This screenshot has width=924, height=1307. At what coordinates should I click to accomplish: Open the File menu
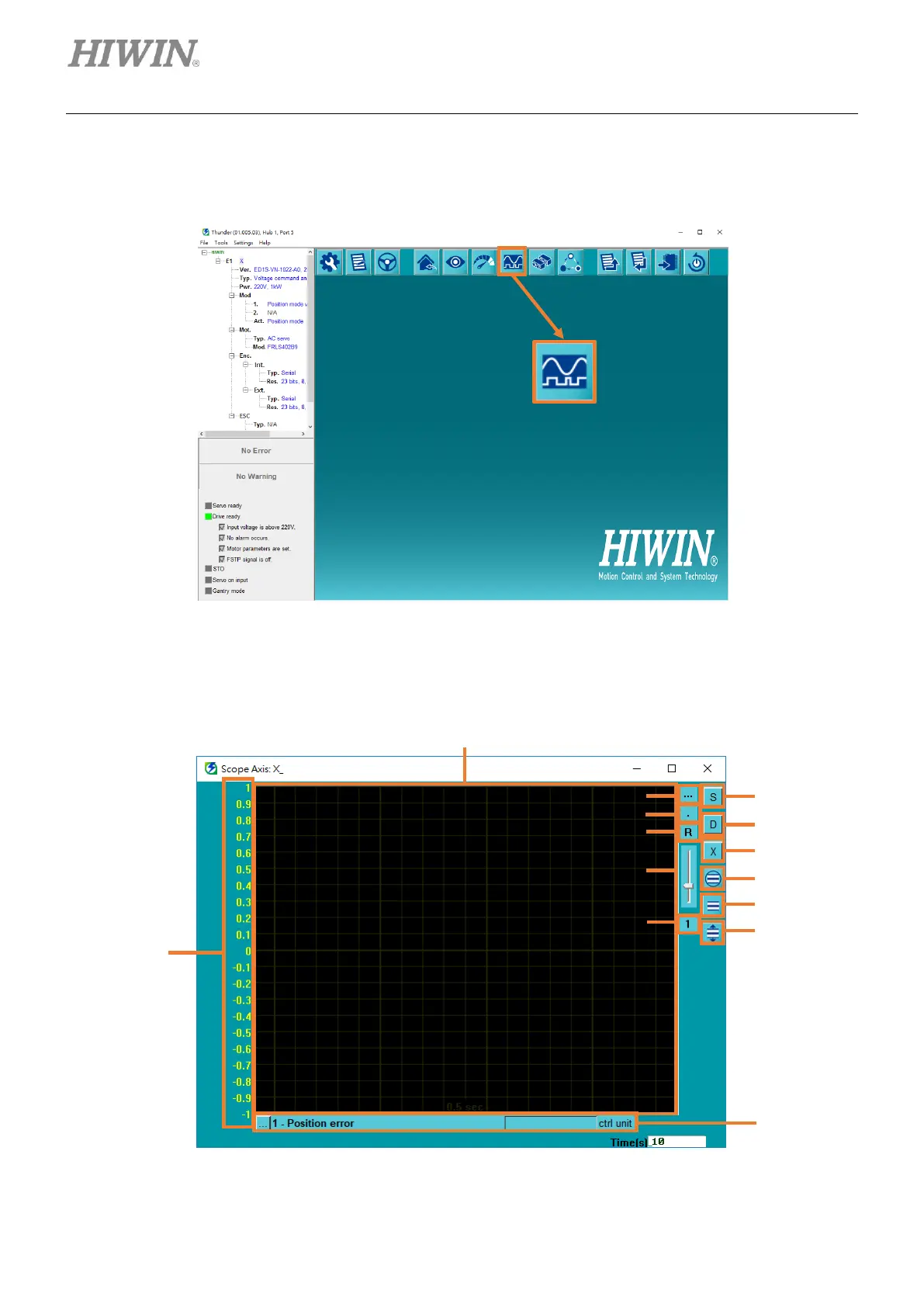(x=204, y=243)
